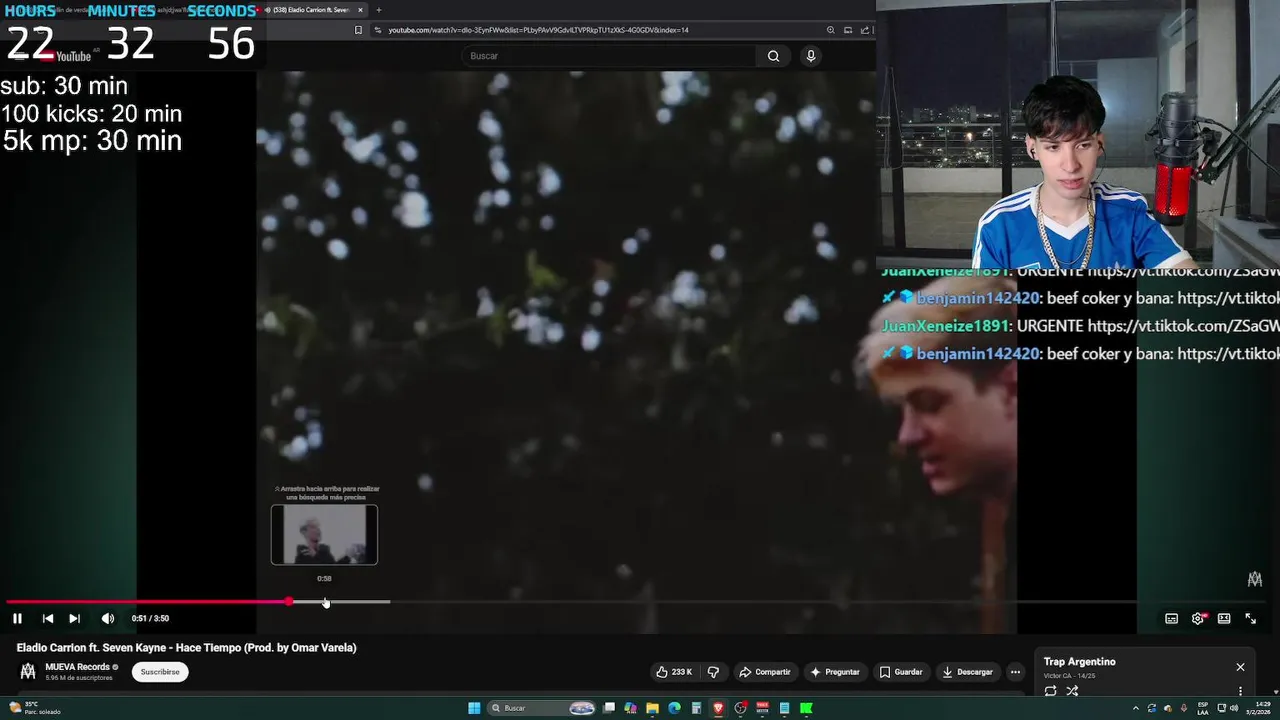Screen dimensions: 1280x720
Task: Start voice search with microphone icon
Action: click(811, 56)
